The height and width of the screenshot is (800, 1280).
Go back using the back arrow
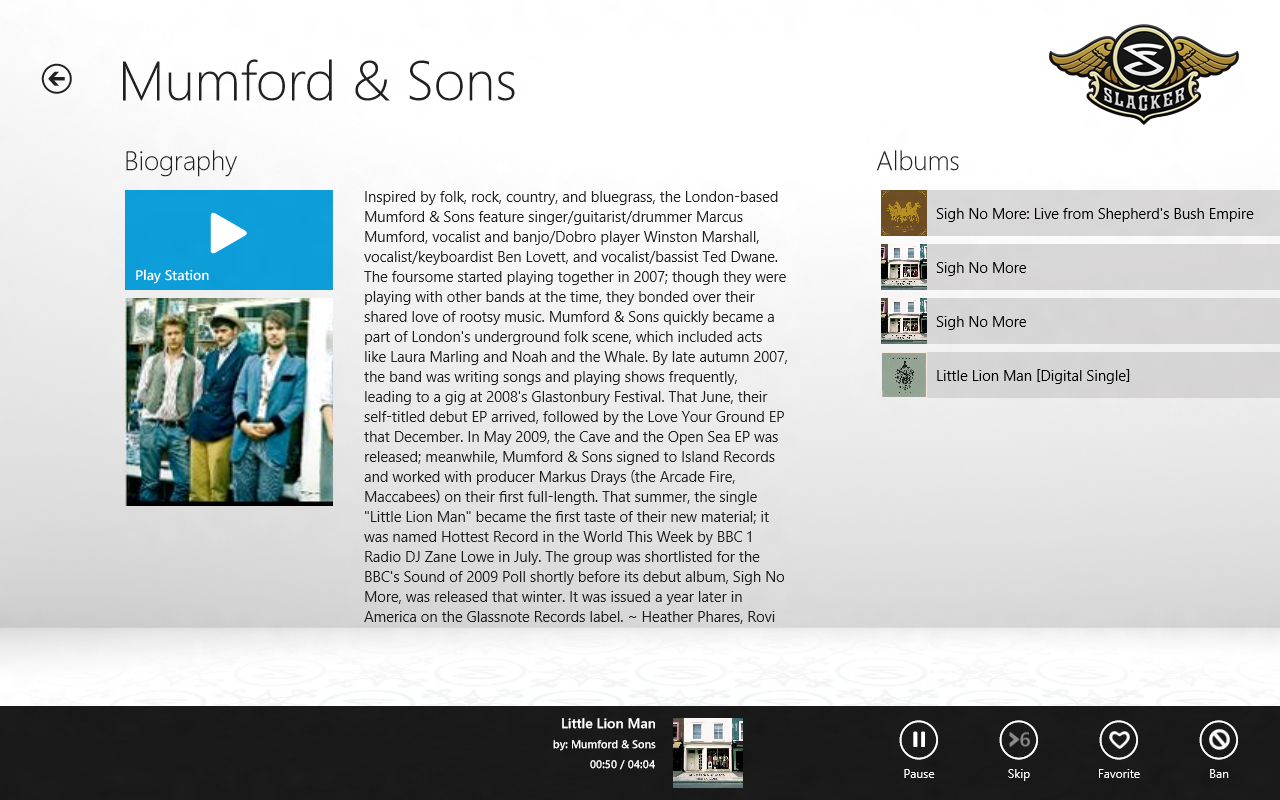(57, 79)
